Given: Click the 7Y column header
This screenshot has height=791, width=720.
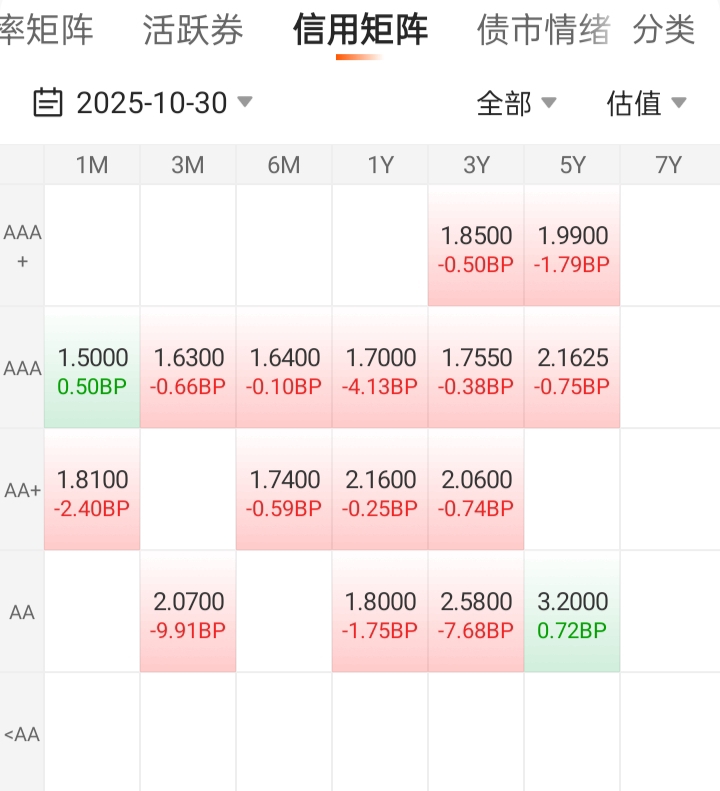Looking at the screenshot, I should [668, 165].
